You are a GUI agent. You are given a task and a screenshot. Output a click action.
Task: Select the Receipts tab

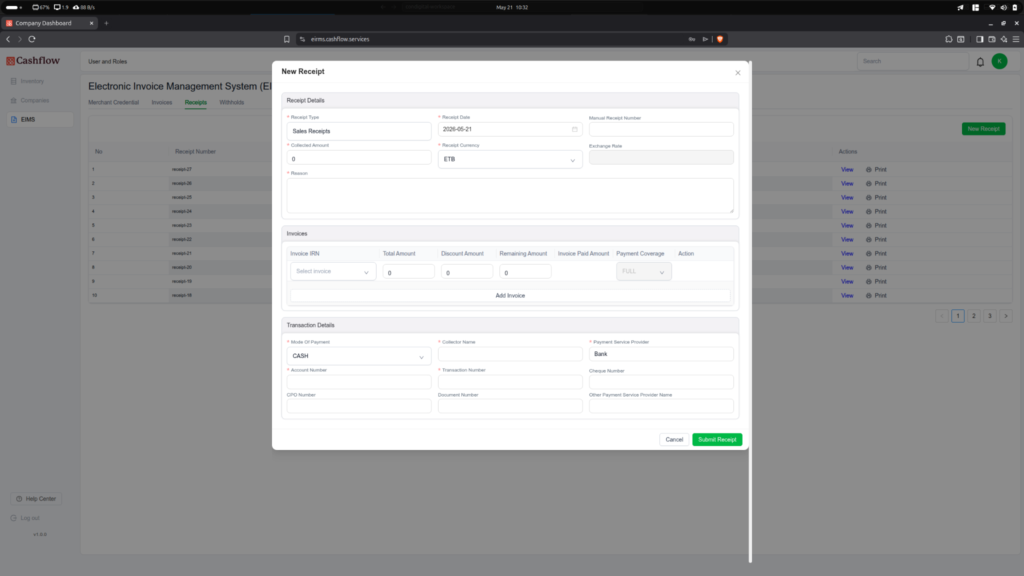click(x=196, y=103)
